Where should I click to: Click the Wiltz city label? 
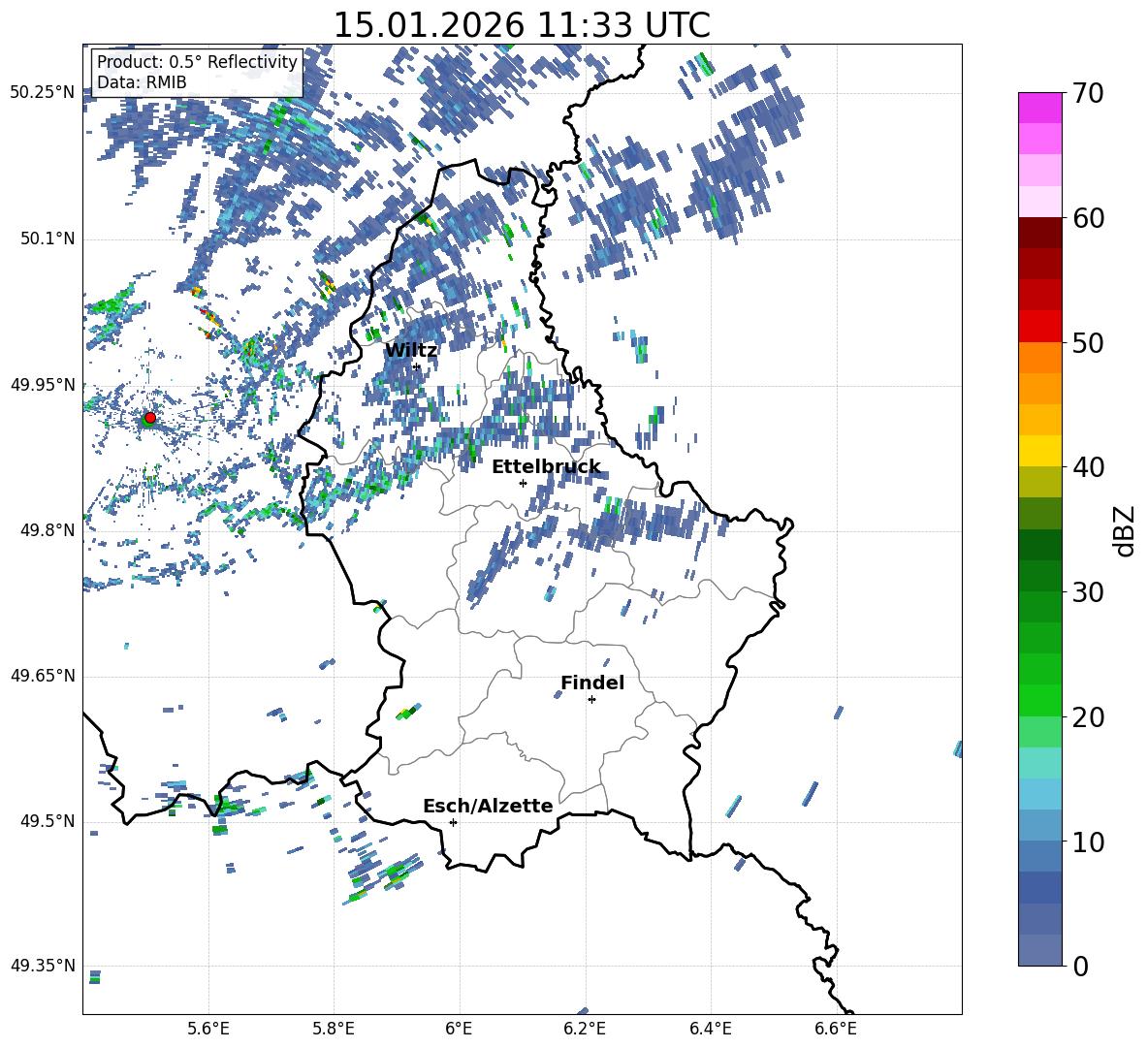[x=411, y=351]
